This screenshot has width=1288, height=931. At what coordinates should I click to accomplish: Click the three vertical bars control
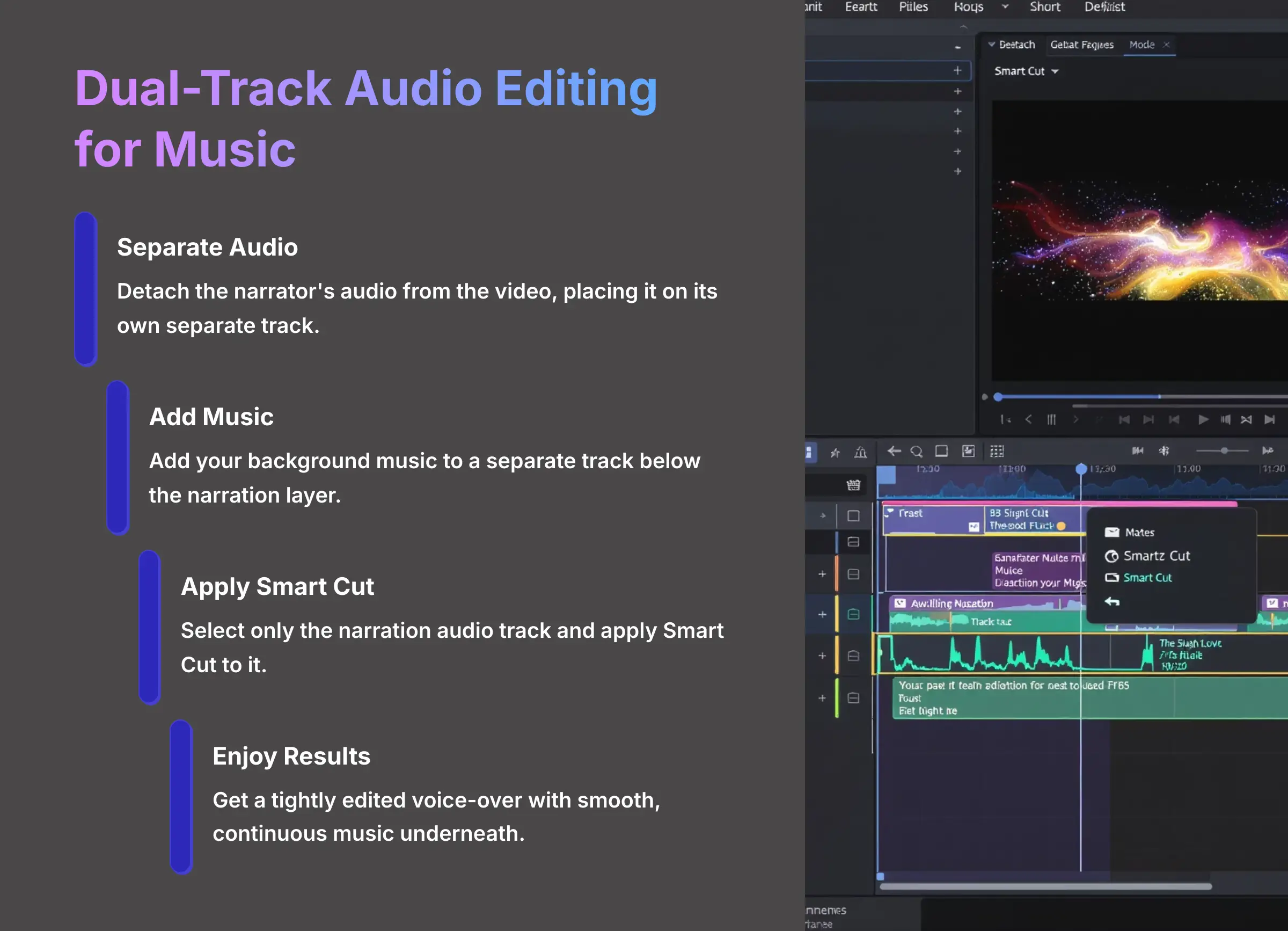coord(1051,419)
